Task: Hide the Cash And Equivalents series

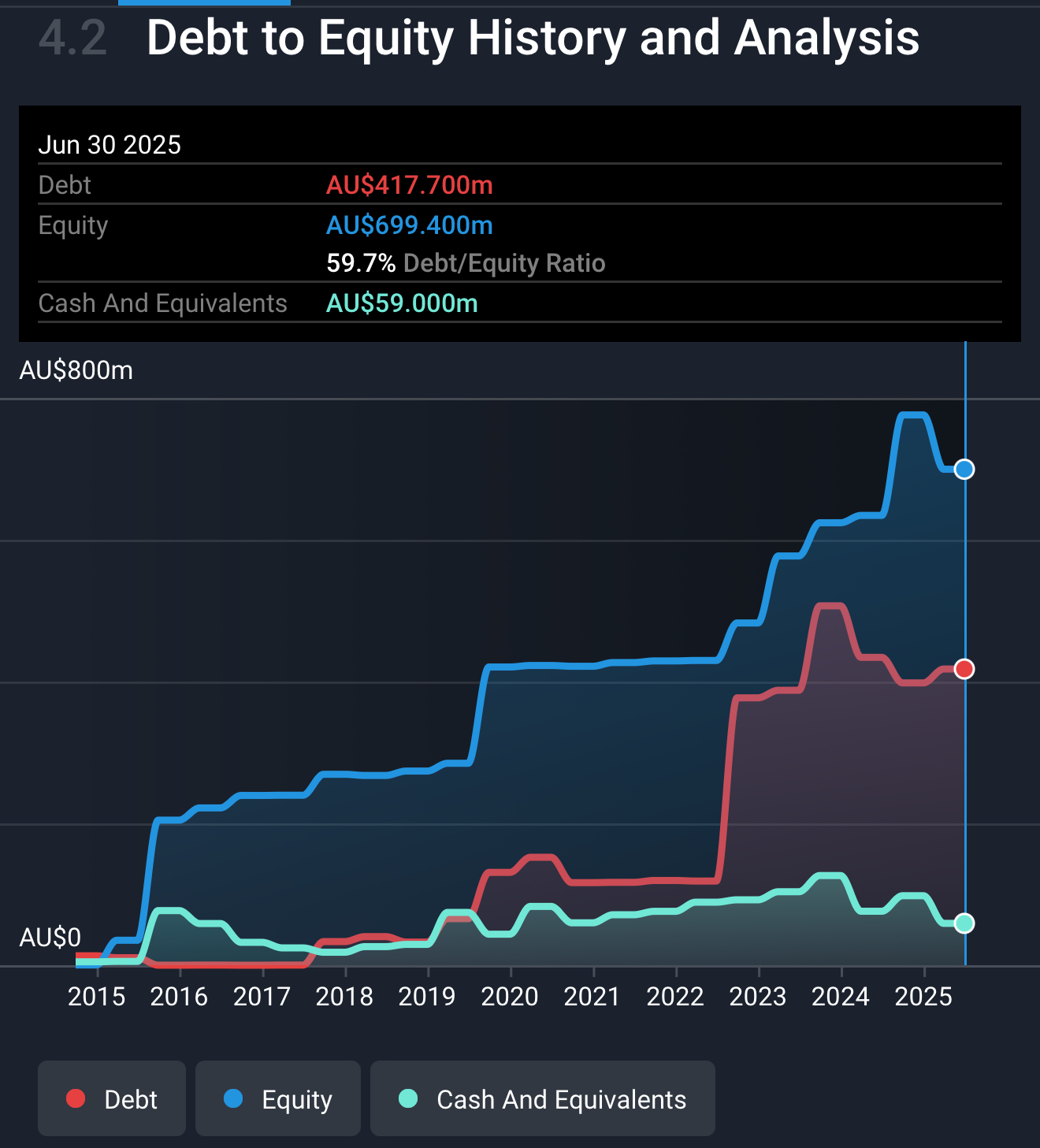Action: (x=542, y=1098)
